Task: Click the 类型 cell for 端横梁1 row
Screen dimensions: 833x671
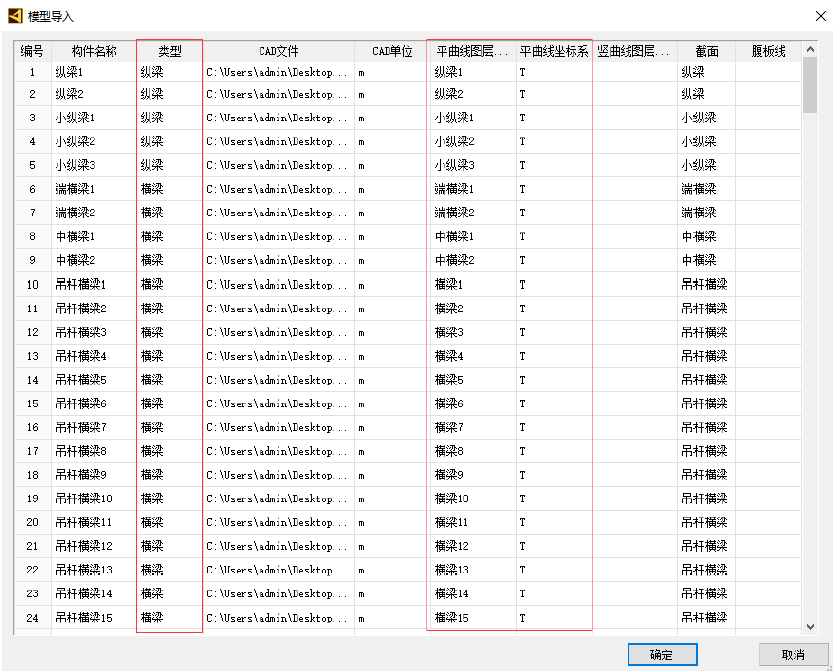Action: [169, 189]
